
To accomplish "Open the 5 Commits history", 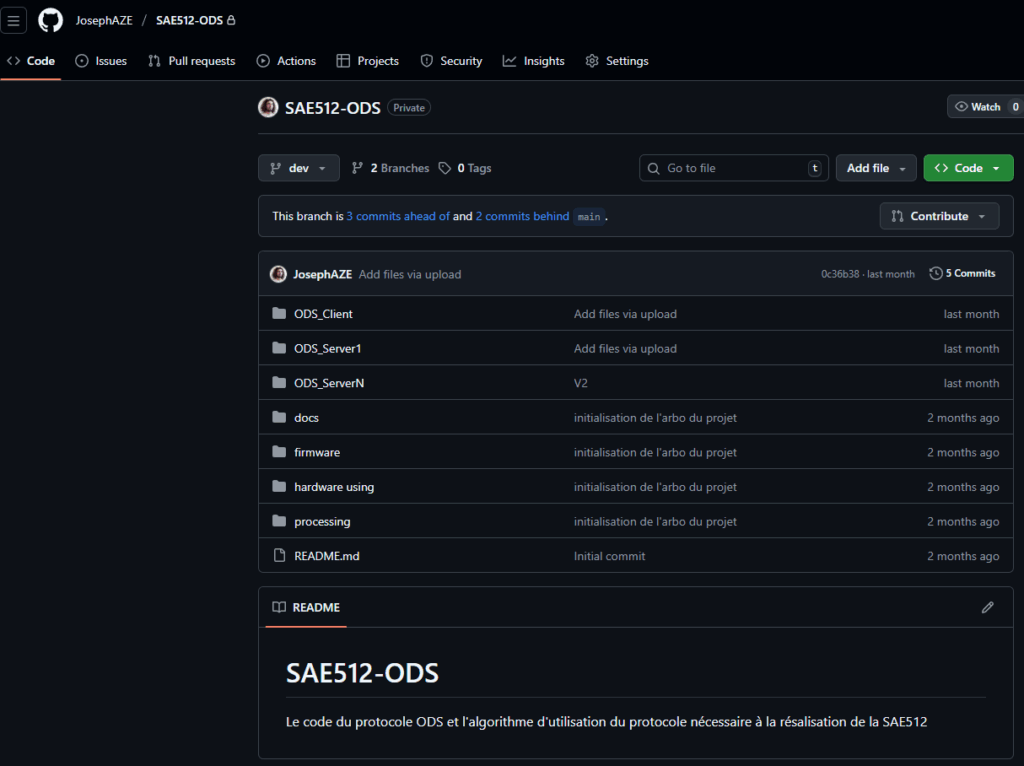I will tap(962, 273).
